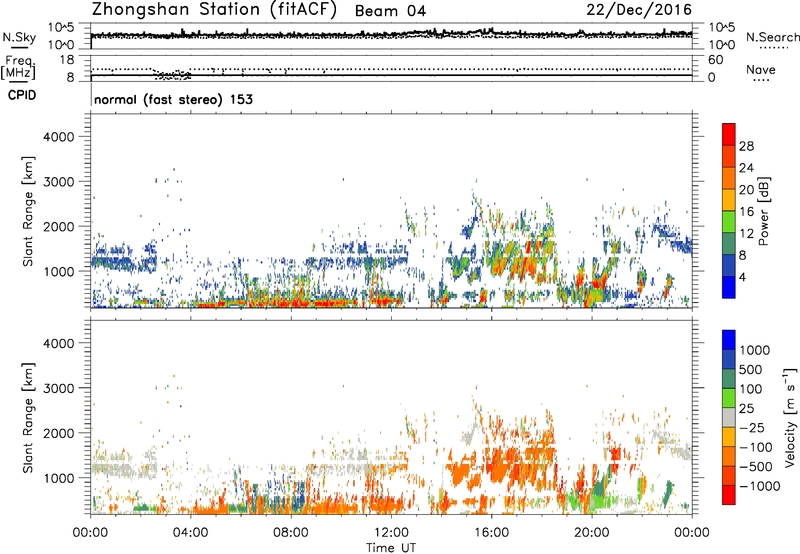This screenshot has width=800, height=554.
Task: Click the 28 label on the power colorbar
Action: (746, 146)
